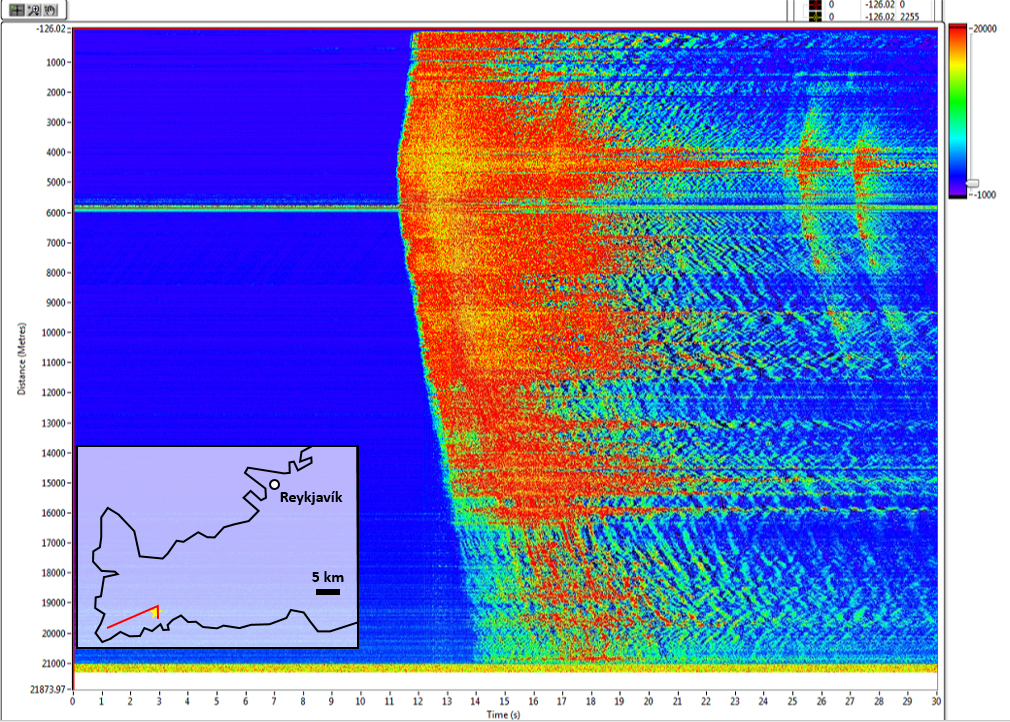Select the crosshair picking tool
The width and height of the screenshot is (1010, 722).
pos(16,10)
